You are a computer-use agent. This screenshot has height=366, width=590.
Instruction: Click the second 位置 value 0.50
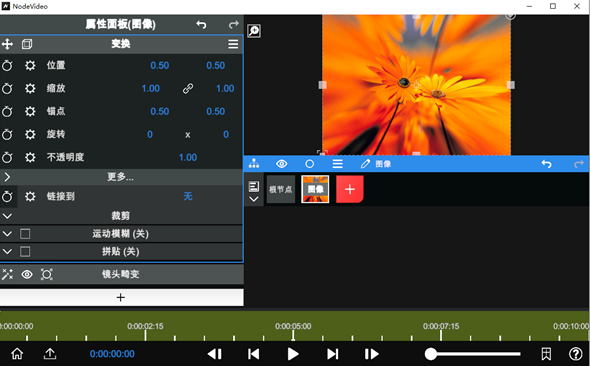coord(216,65)
